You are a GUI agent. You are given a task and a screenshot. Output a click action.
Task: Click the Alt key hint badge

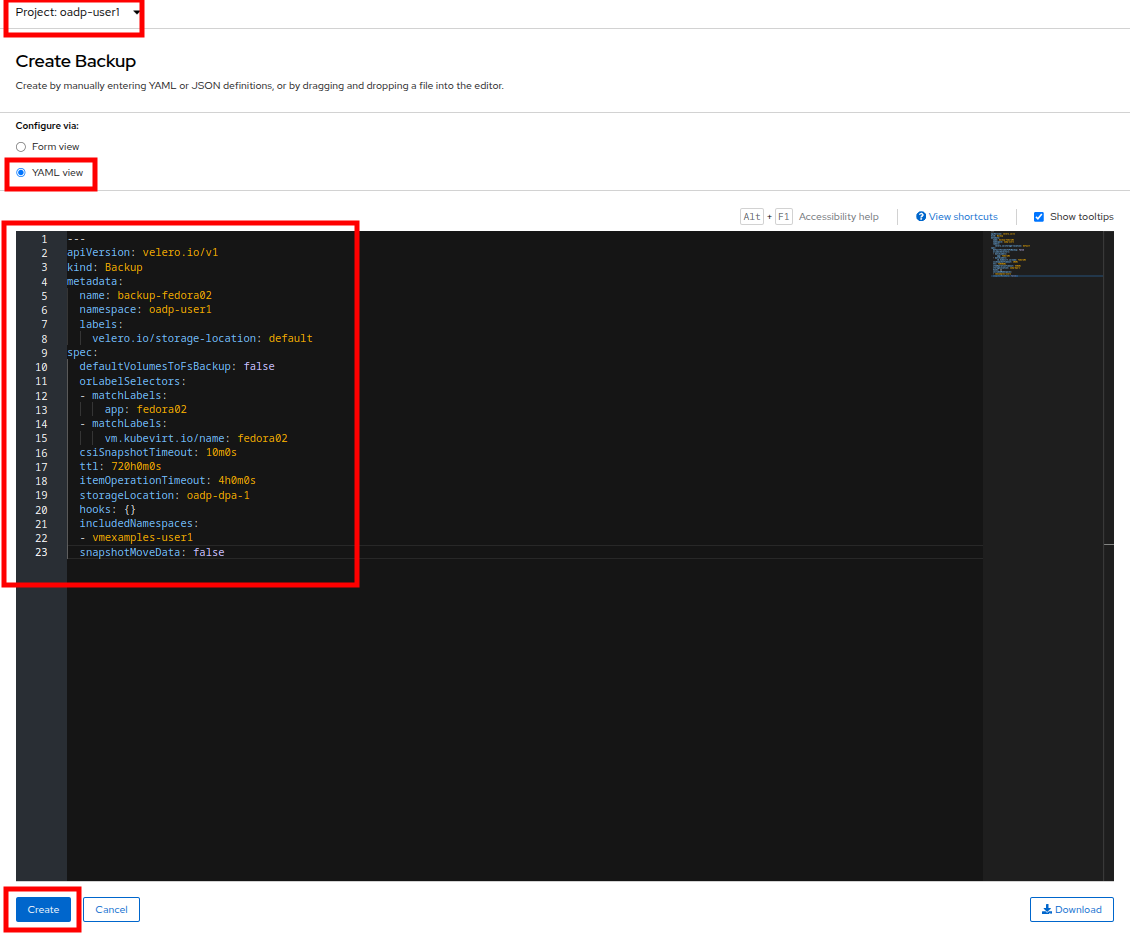click(x=752, y=217)
